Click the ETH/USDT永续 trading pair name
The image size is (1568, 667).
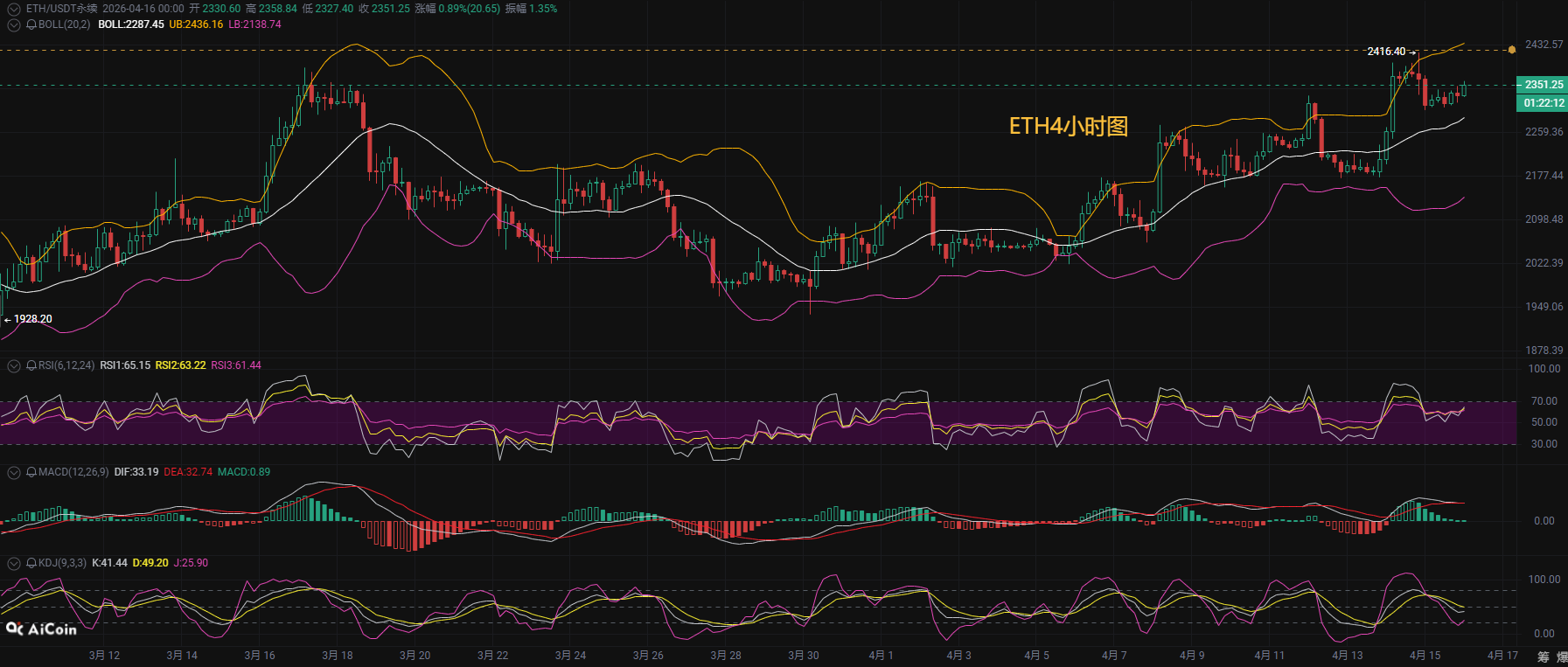[61, 9]
